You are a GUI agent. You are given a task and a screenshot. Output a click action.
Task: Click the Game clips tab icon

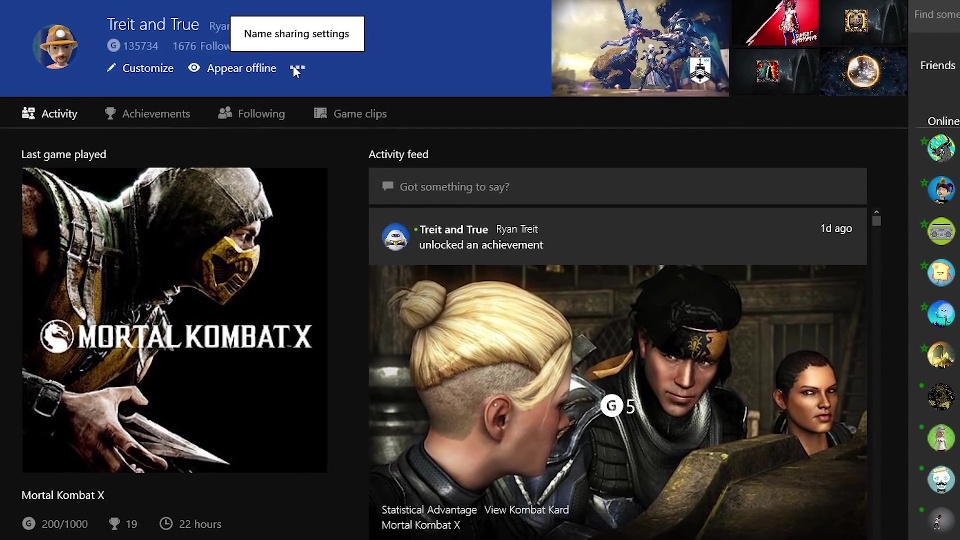point(320,113)
